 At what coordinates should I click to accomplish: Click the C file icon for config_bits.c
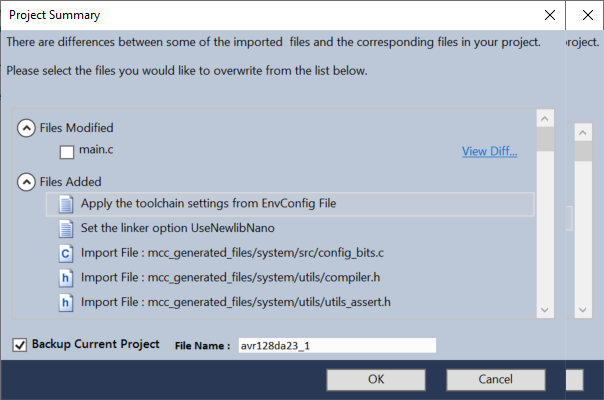point(67,252)
